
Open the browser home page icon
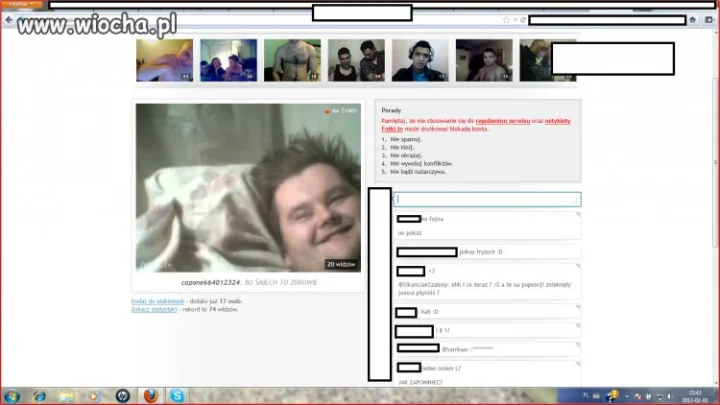click(x=693, y=20)
